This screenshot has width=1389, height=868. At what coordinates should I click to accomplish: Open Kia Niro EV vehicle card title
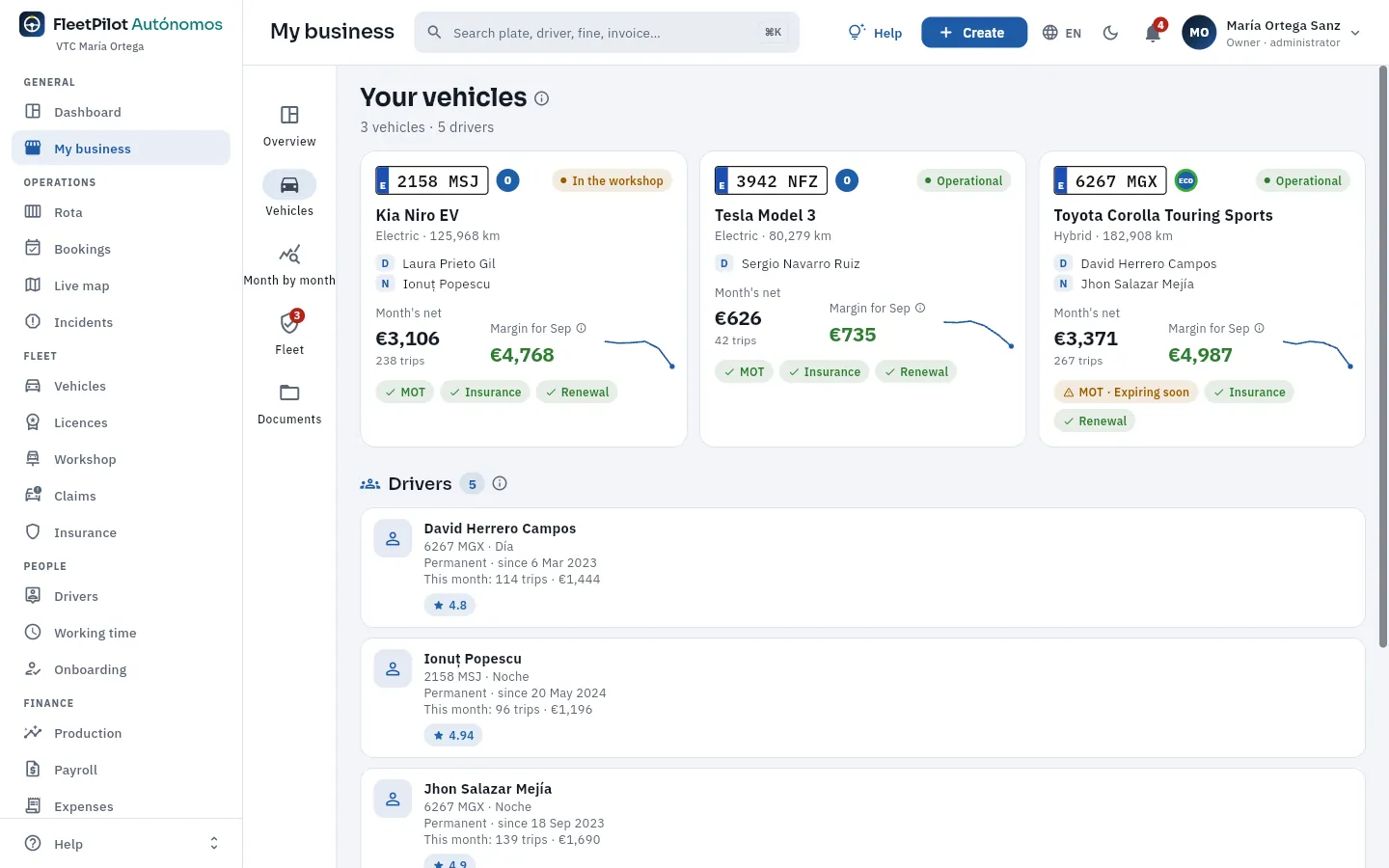click(417, 215)
